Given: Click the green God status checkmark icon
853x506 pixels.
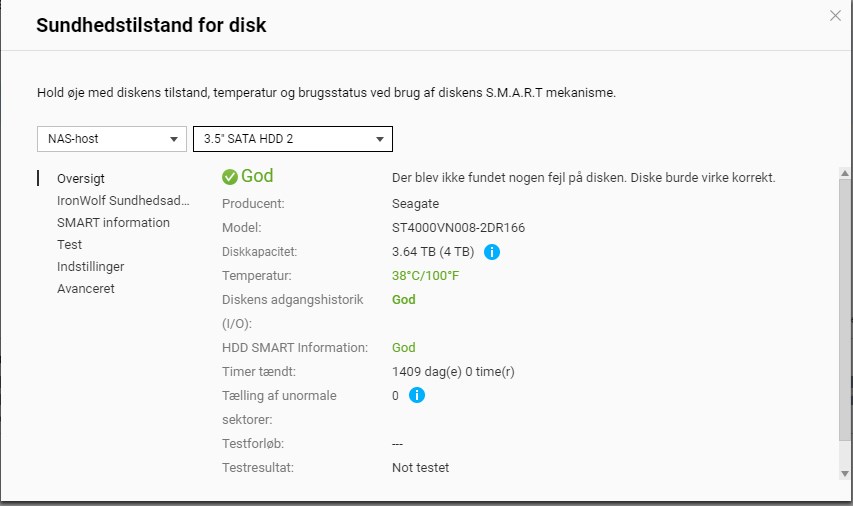Looking at the screenshot, I should (x=230, y=177).
